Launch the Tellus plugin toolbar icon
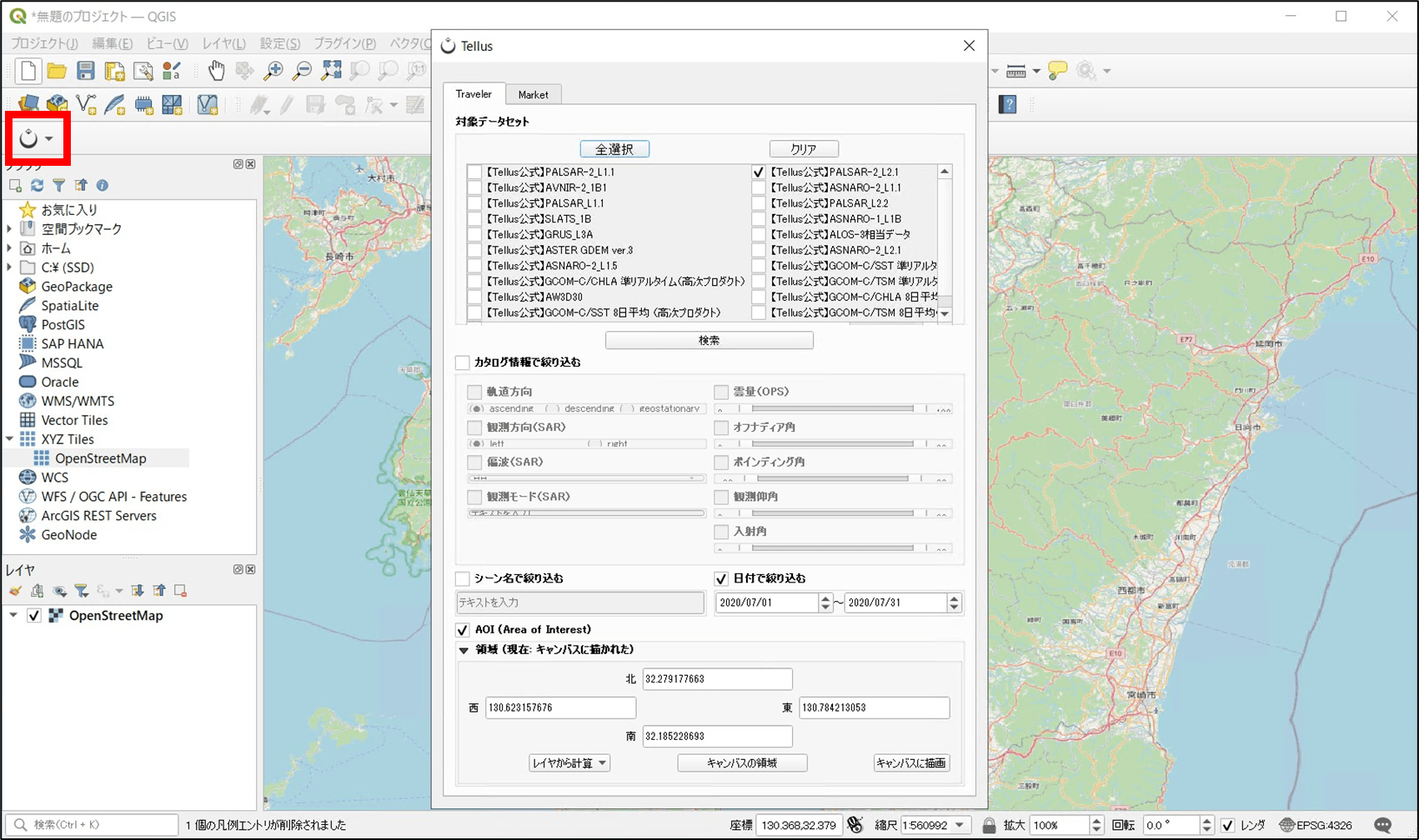 tap(29, 138)
